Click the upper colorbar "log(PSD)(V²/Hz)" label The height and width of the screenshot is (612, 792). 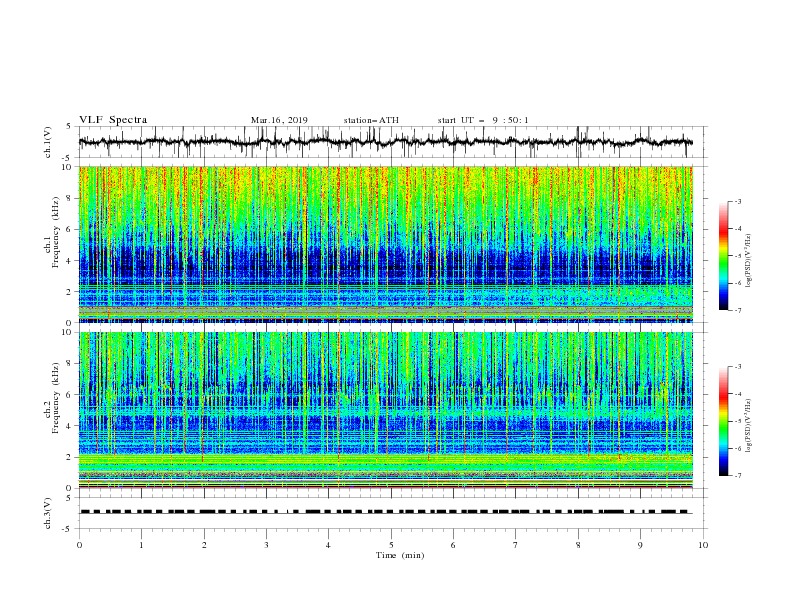coord(749,261)
